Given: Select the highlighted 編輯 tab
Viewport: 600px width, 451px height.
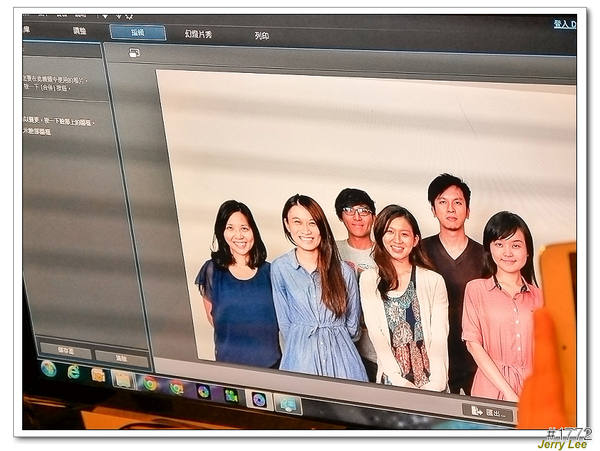Looking at the screenshot, I should click(x=138, y=33).
